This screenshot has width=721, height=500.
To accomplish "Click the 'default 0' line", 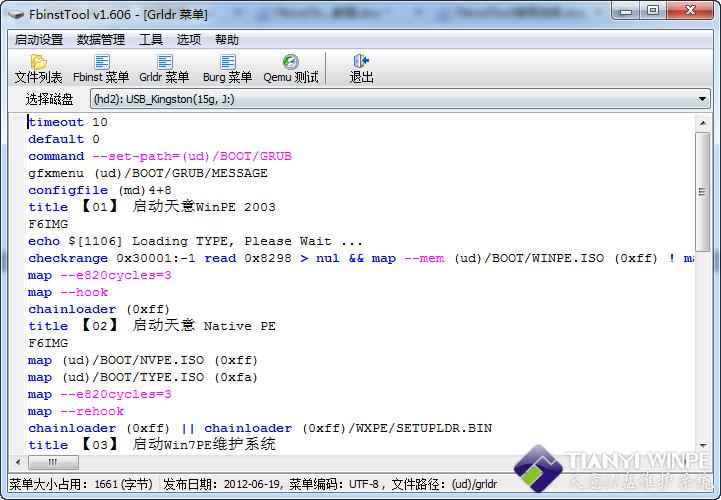I will point(63,139).
